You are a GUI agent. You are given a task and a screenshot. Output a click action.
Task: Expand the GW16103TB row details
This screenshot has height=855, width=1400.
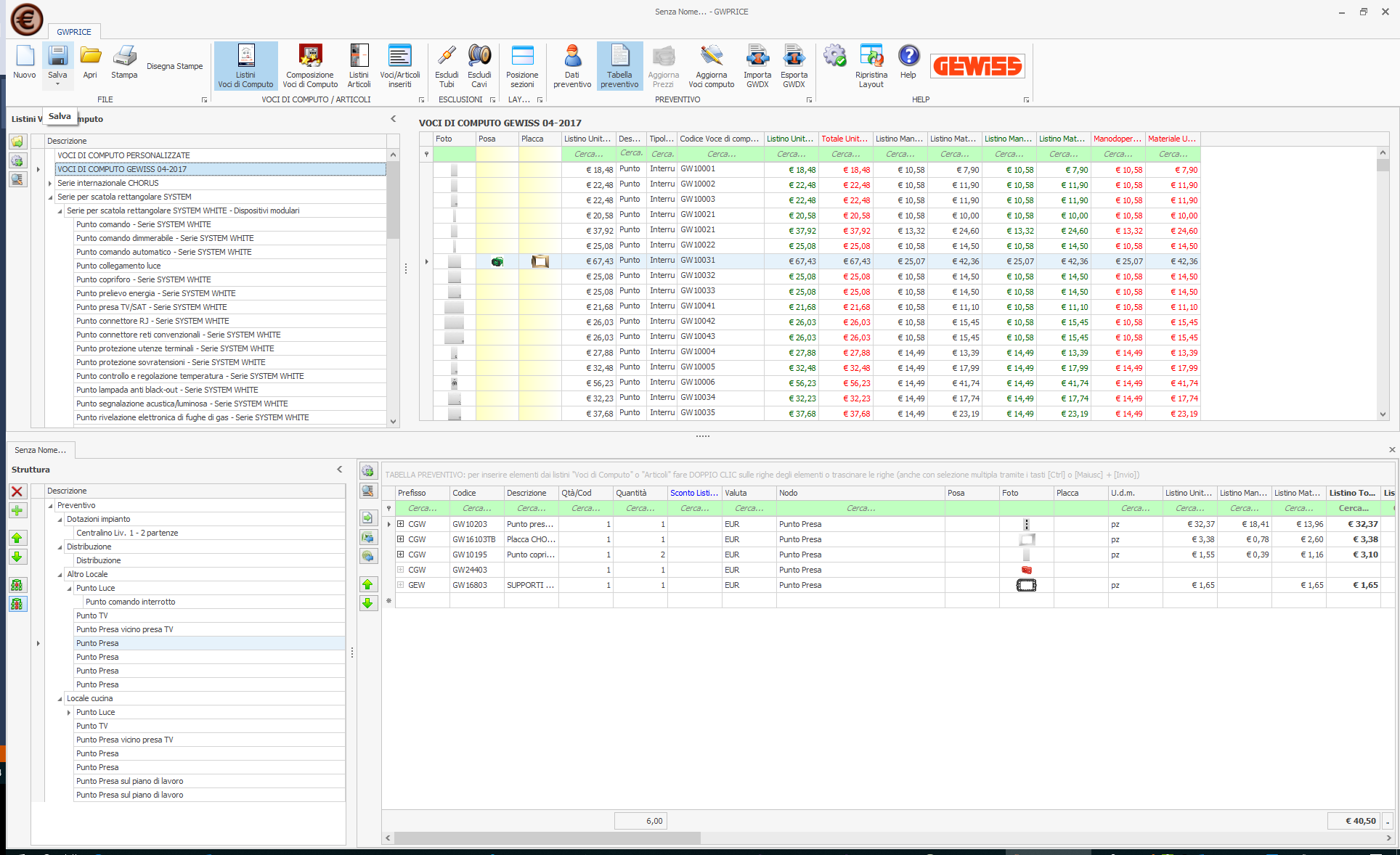pos(400,539)
